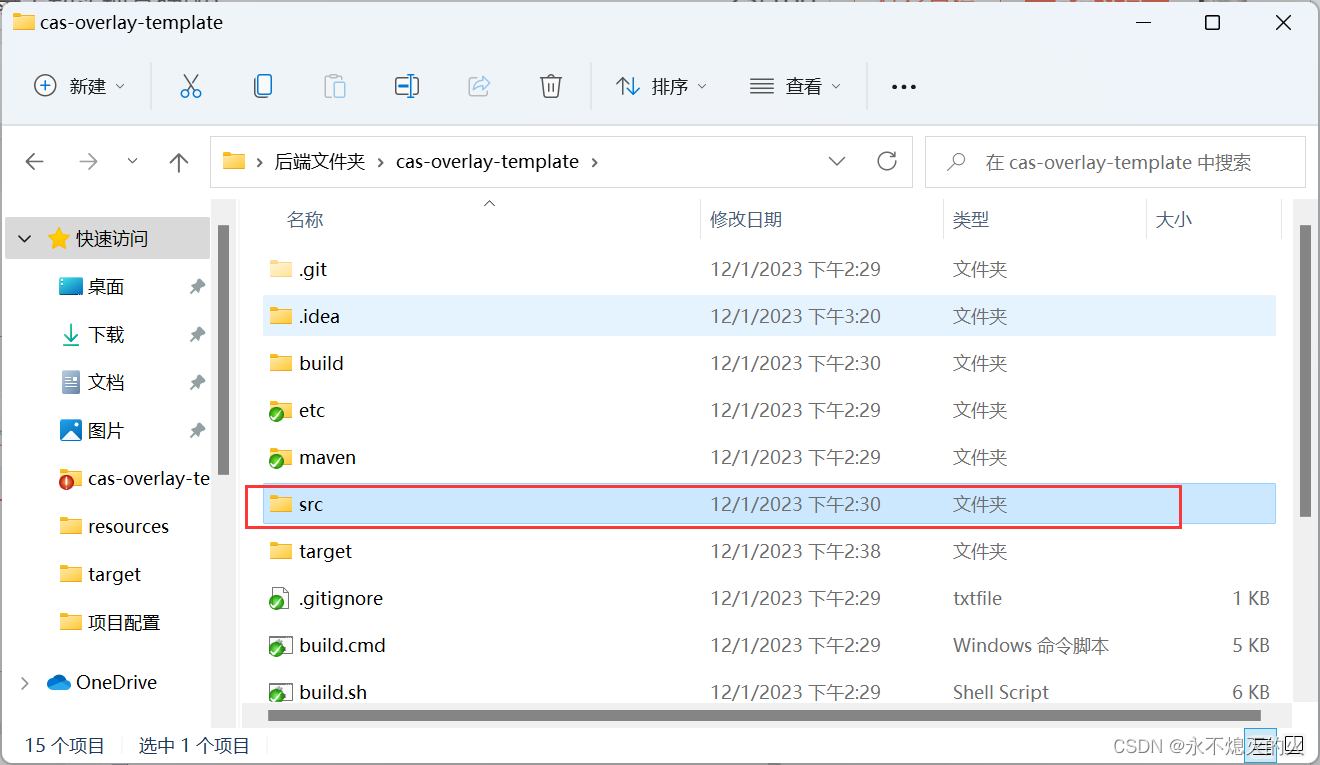
Task: Click the navigation pane scrollbar
Action: pos(224,350)
